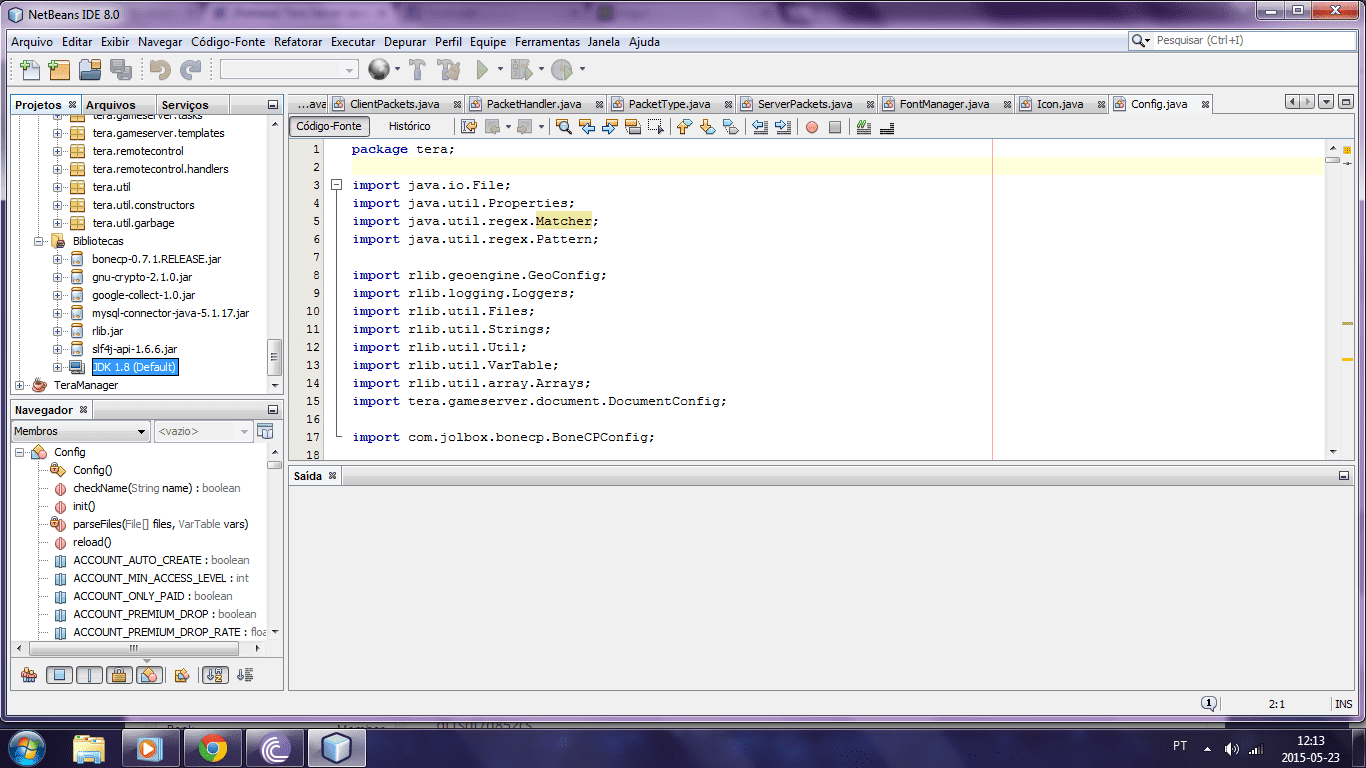The image size is (1366, 768).
Task: Click the editor Last Edit icon
Action: coord(469,127)
